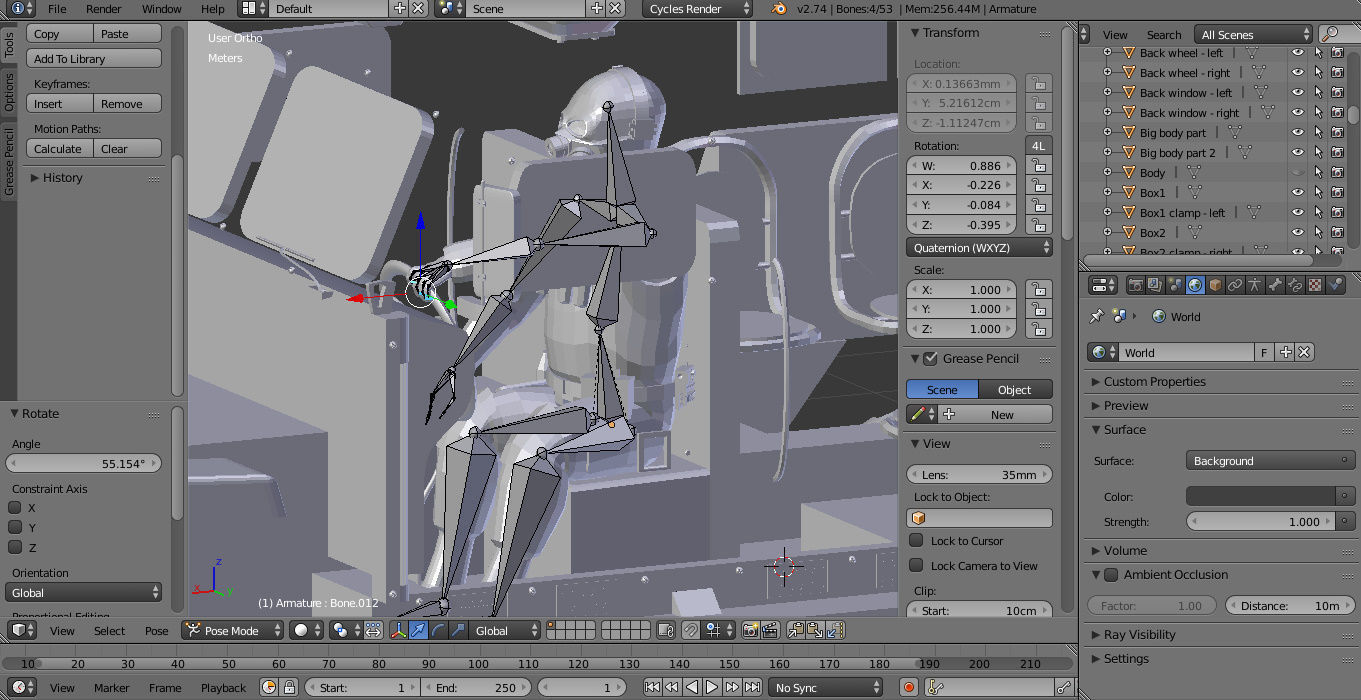1361x700 pixels.
Task: Expand the Back wheel - left outliner item
Action: point(1106,52)
